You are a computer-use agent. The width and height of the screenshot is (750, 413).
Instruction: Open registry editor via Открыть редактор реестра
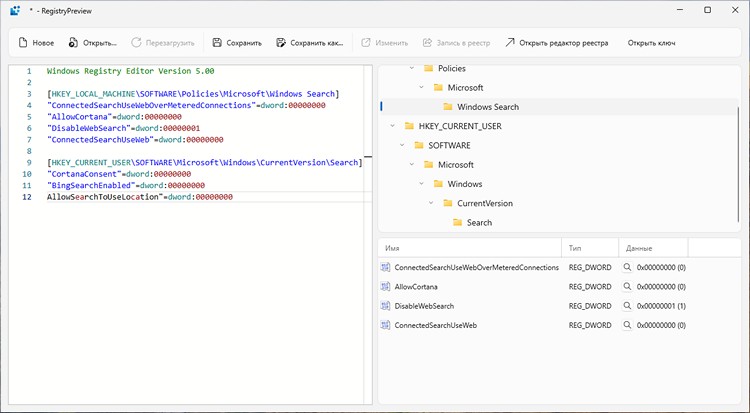coord(557,43)
